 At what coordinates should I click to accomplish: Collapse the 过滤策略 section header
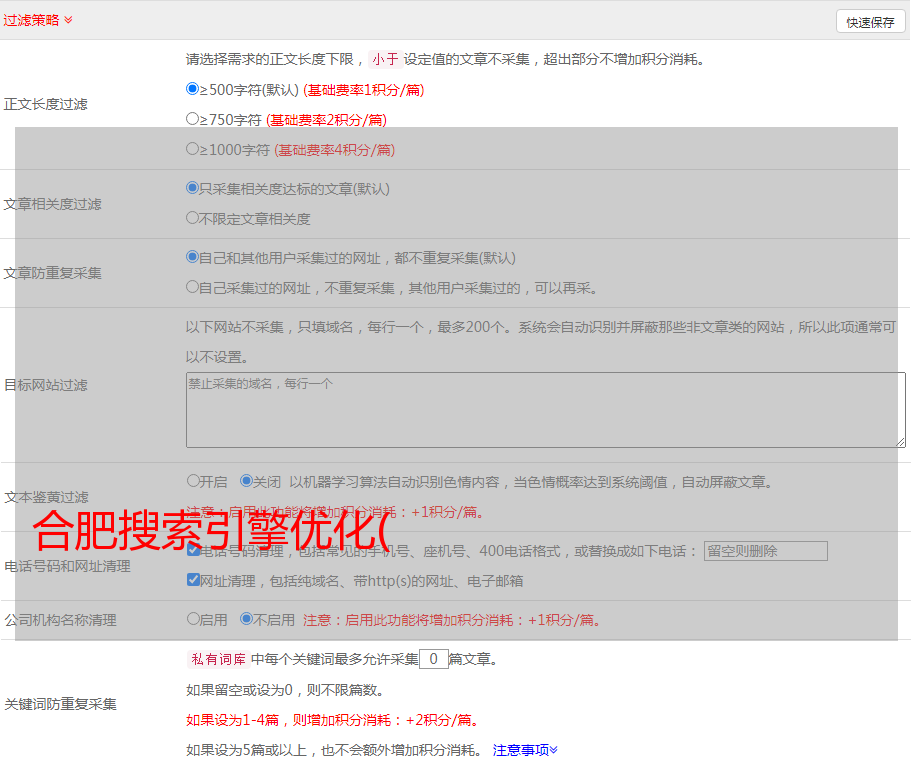point(68,20)
